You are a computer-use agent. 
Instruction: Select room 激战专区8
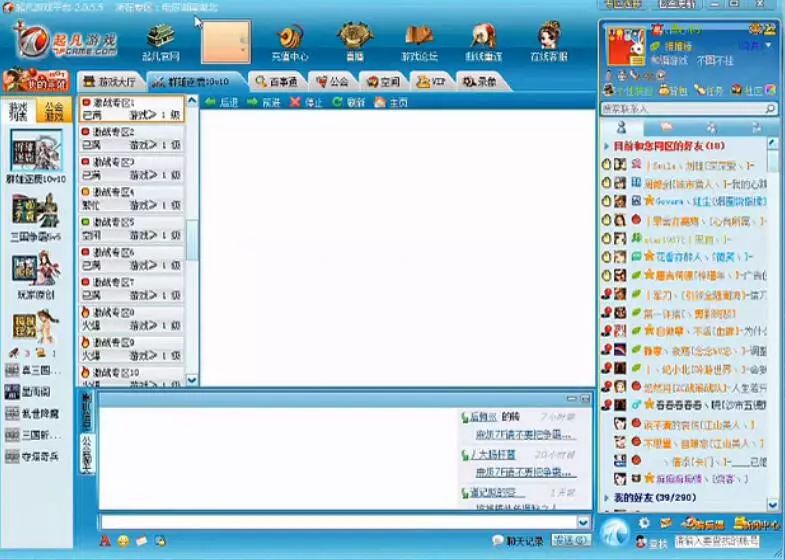(x=132, y=319)
